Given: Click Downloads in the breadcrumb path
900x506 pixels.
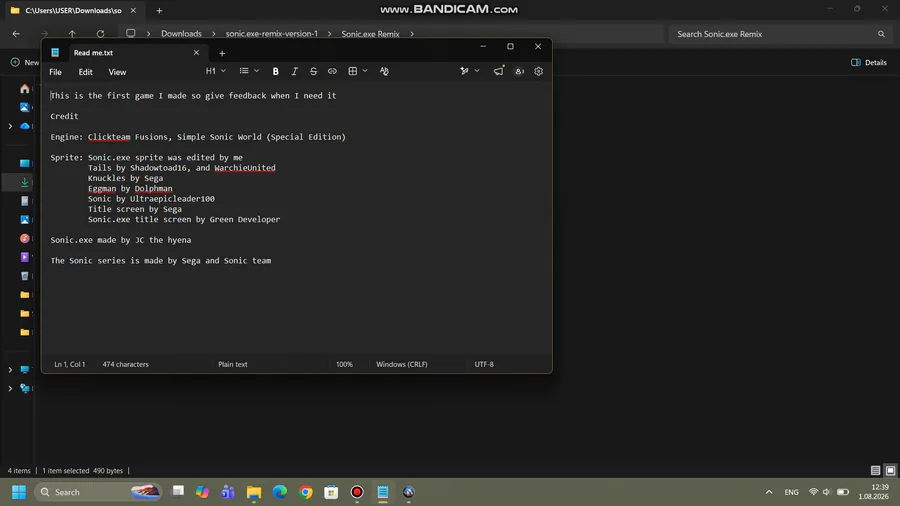Looking at the screenshot, I should (181, 34).
